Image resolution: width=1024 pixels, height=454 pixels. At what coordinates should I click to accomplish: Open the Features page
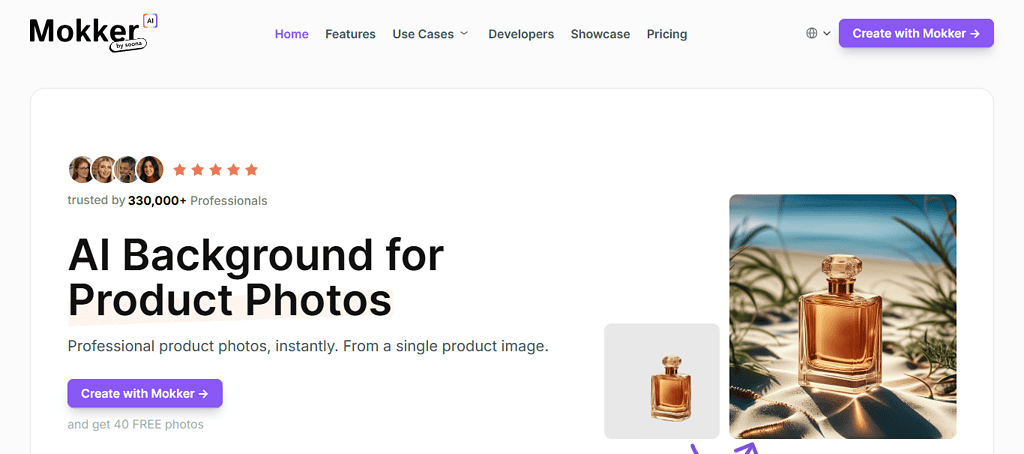tap(350, 34)
